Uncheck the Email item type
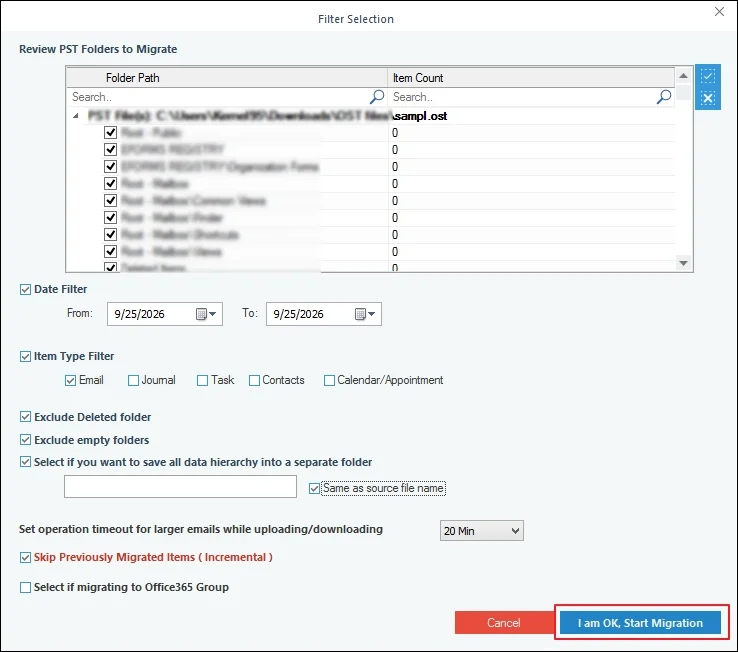 (70, 380)
